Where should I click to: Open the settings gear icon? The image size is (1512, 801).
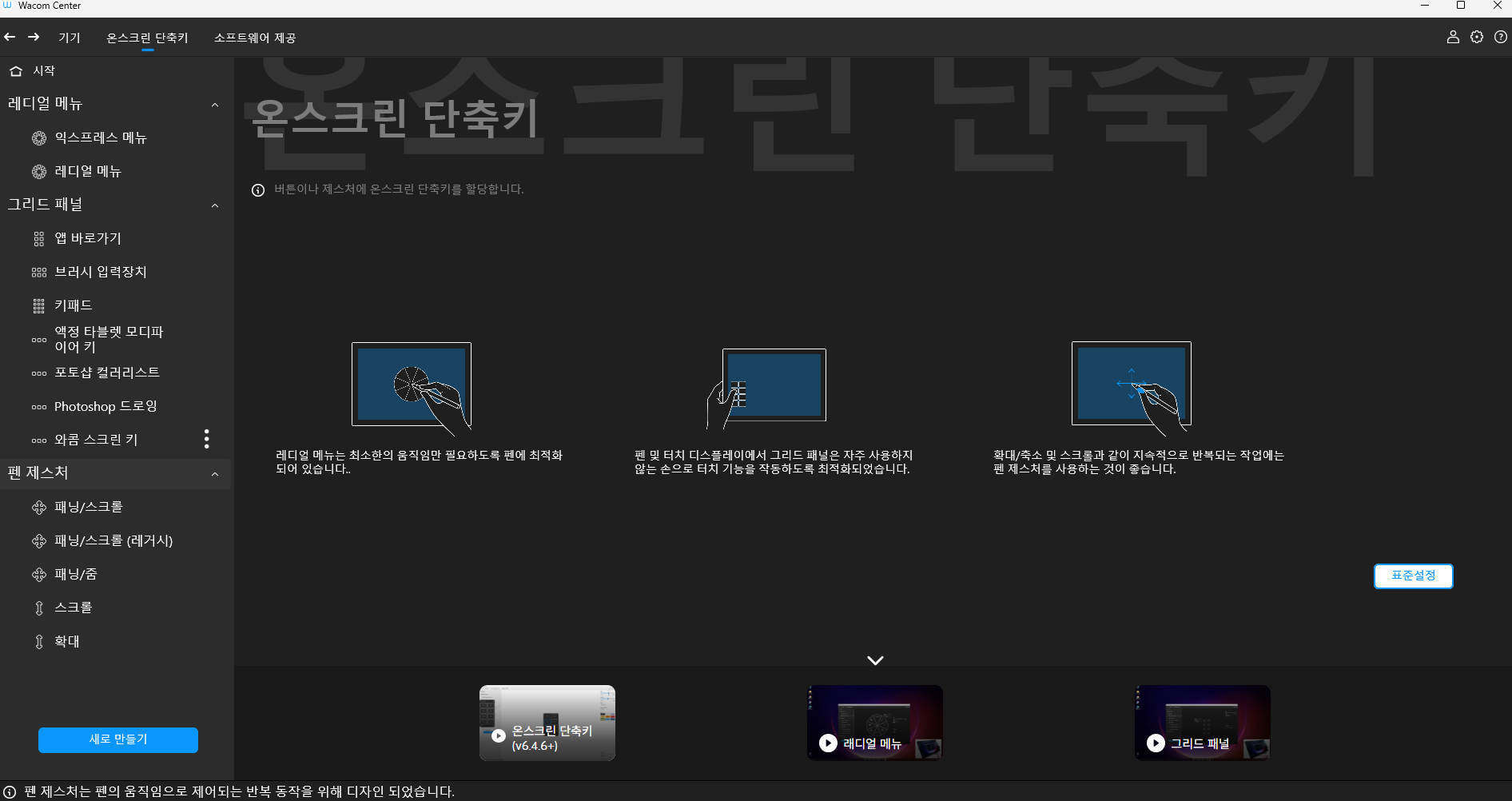tap(1477, 37)
